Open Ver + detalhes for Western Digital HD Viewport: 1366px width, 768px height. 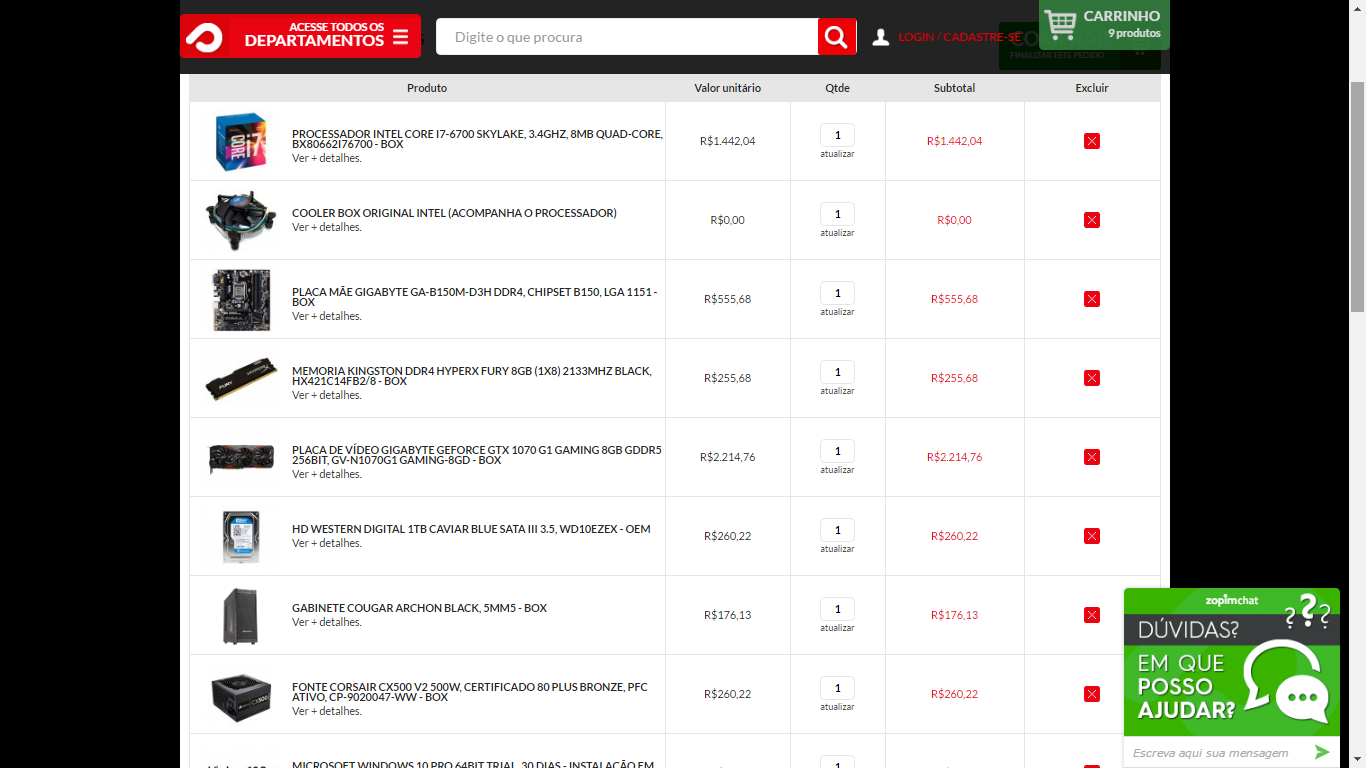(327, 543)
